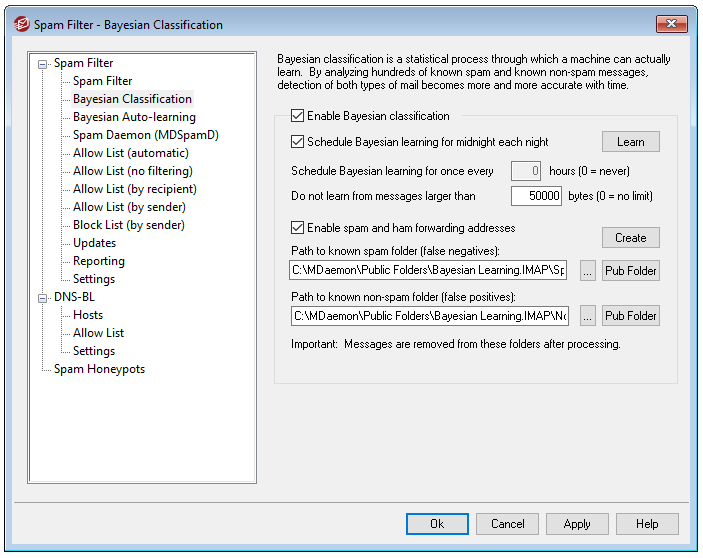Click the Create button for forwarding addresses
703x558 pixels.
[x=630, y=238]
